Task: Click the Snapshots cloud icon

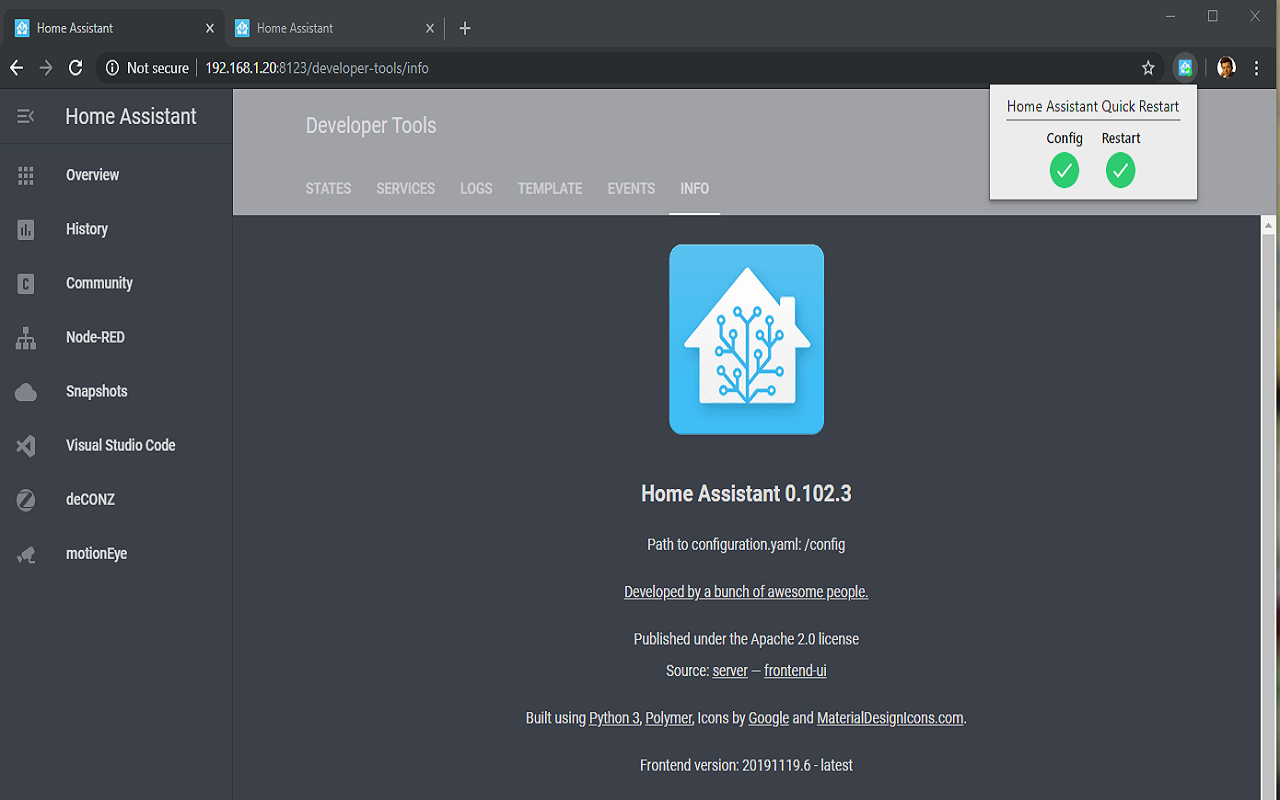Action: click(x=26, y=392)
